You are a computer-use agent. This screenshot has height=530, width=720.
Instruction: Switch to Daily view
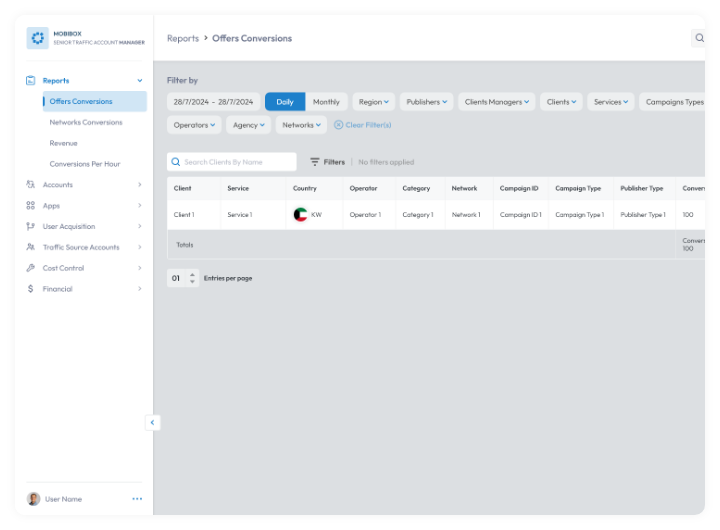pyautogui.click(x=285, y=102)
